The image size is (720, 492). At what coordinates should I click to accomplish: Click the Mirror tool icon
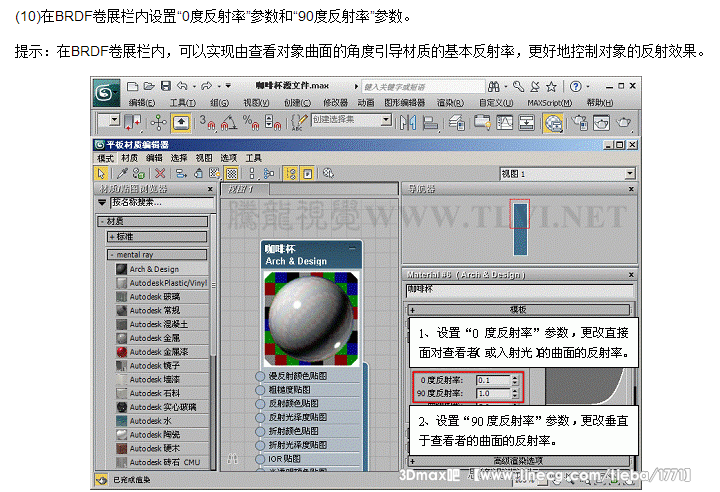point(408,123)
